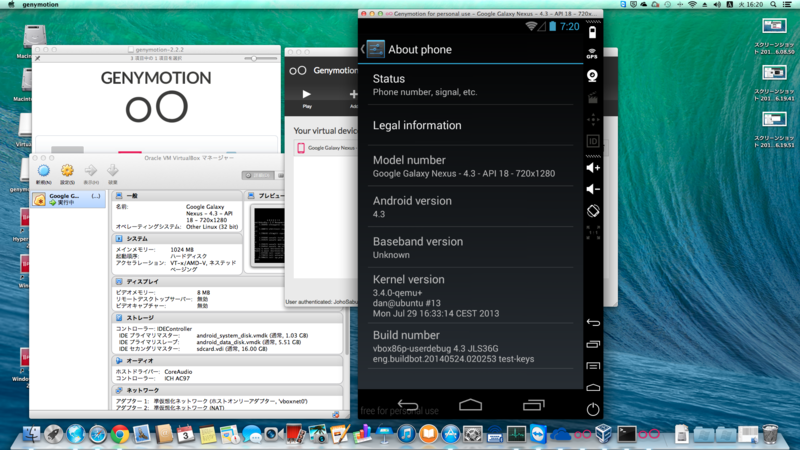800x450 pixels.
Task: Open camera widget in Genymotion toolbar
Action: tap(592, 76)
